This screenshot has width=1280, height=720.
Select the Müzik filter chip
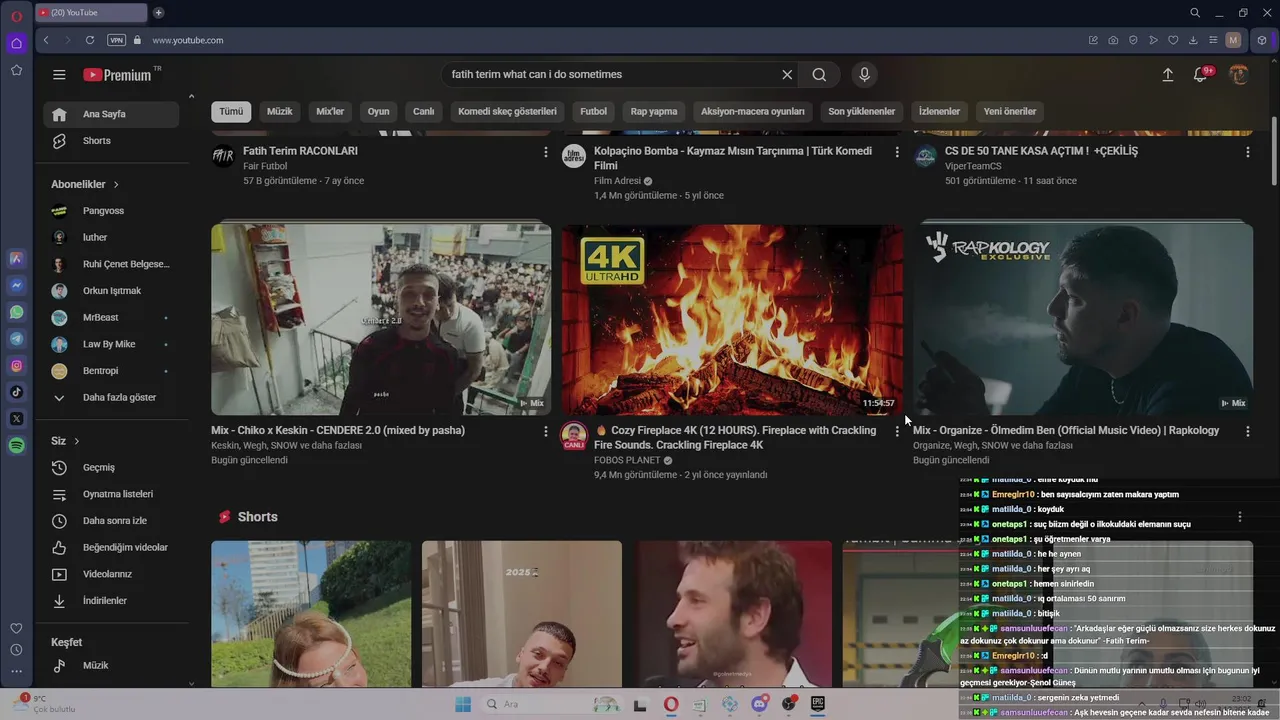click(280, 111)
